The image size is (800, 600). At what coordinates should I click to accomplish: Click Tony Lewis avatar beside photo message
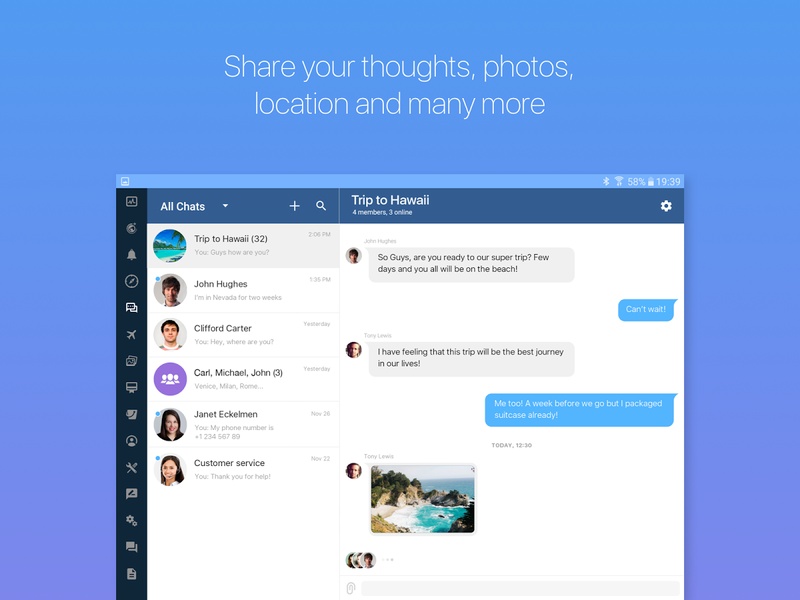pos(354,470)
